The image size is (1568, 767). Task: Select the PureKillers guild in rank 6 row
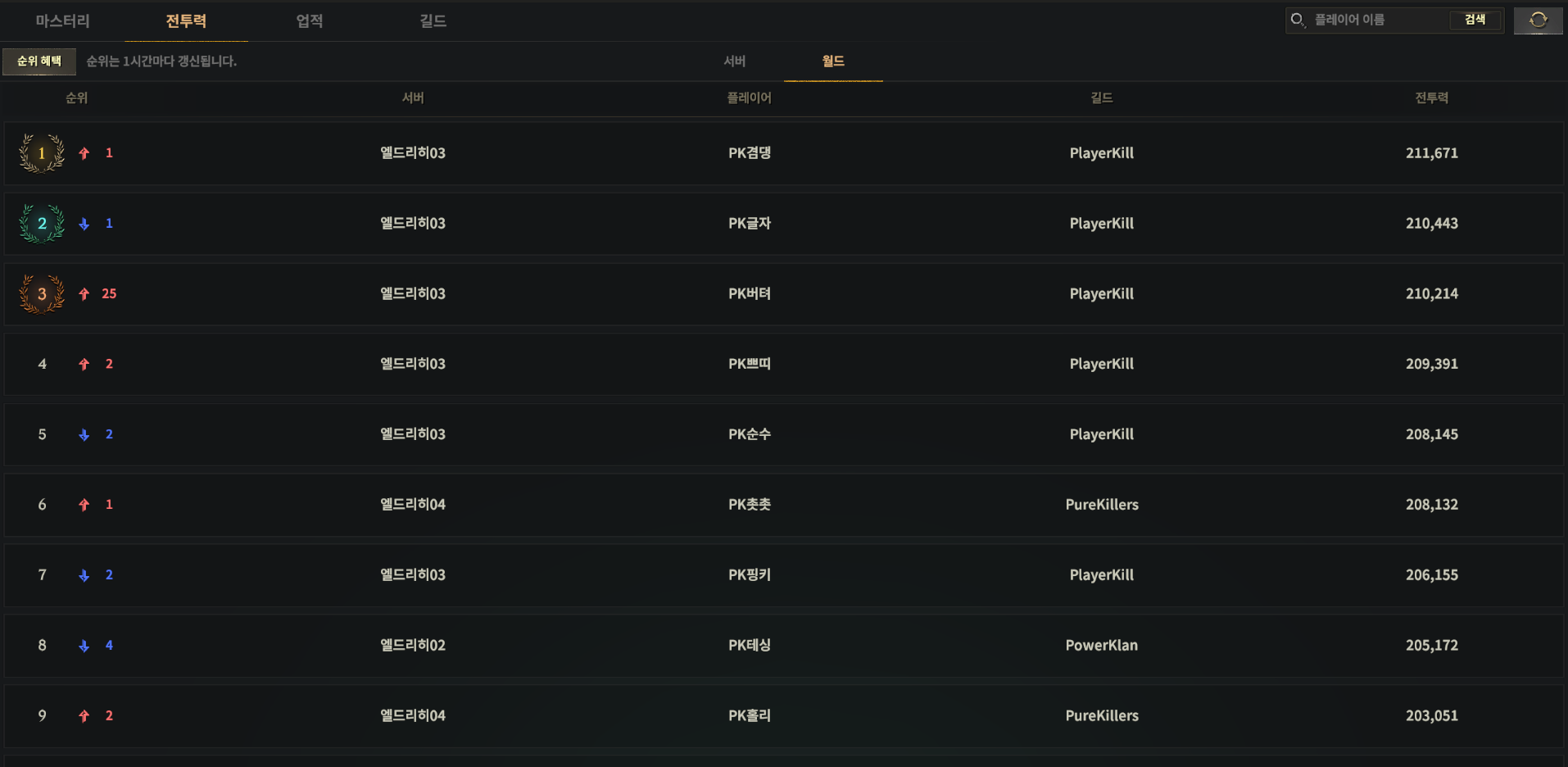pyautogui.click(x=1102, y=505)
